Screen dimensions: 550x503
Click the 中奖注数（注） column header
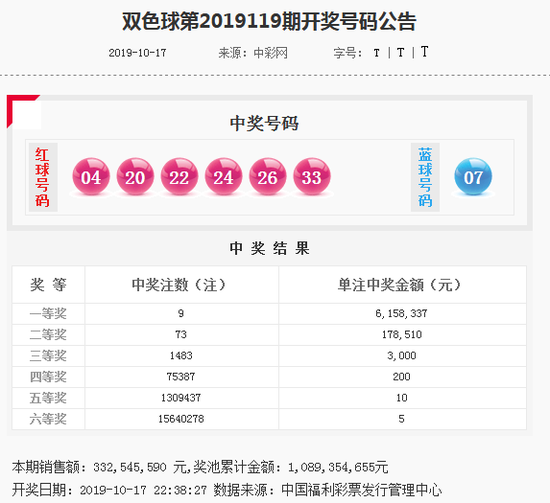coord(181,284)
